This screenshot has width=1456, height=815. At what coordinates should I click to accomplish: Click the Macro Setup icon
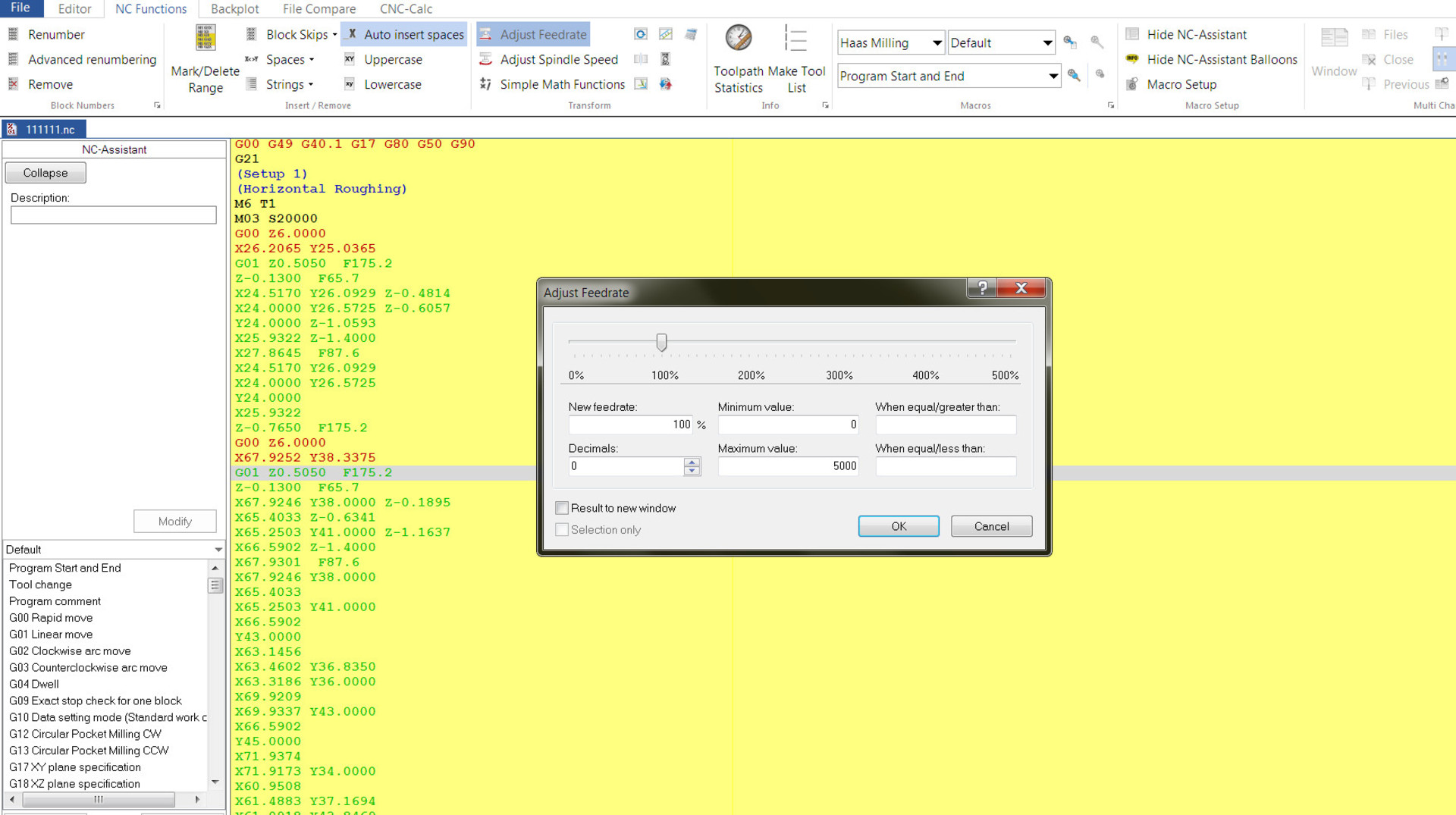[1132, 85]
